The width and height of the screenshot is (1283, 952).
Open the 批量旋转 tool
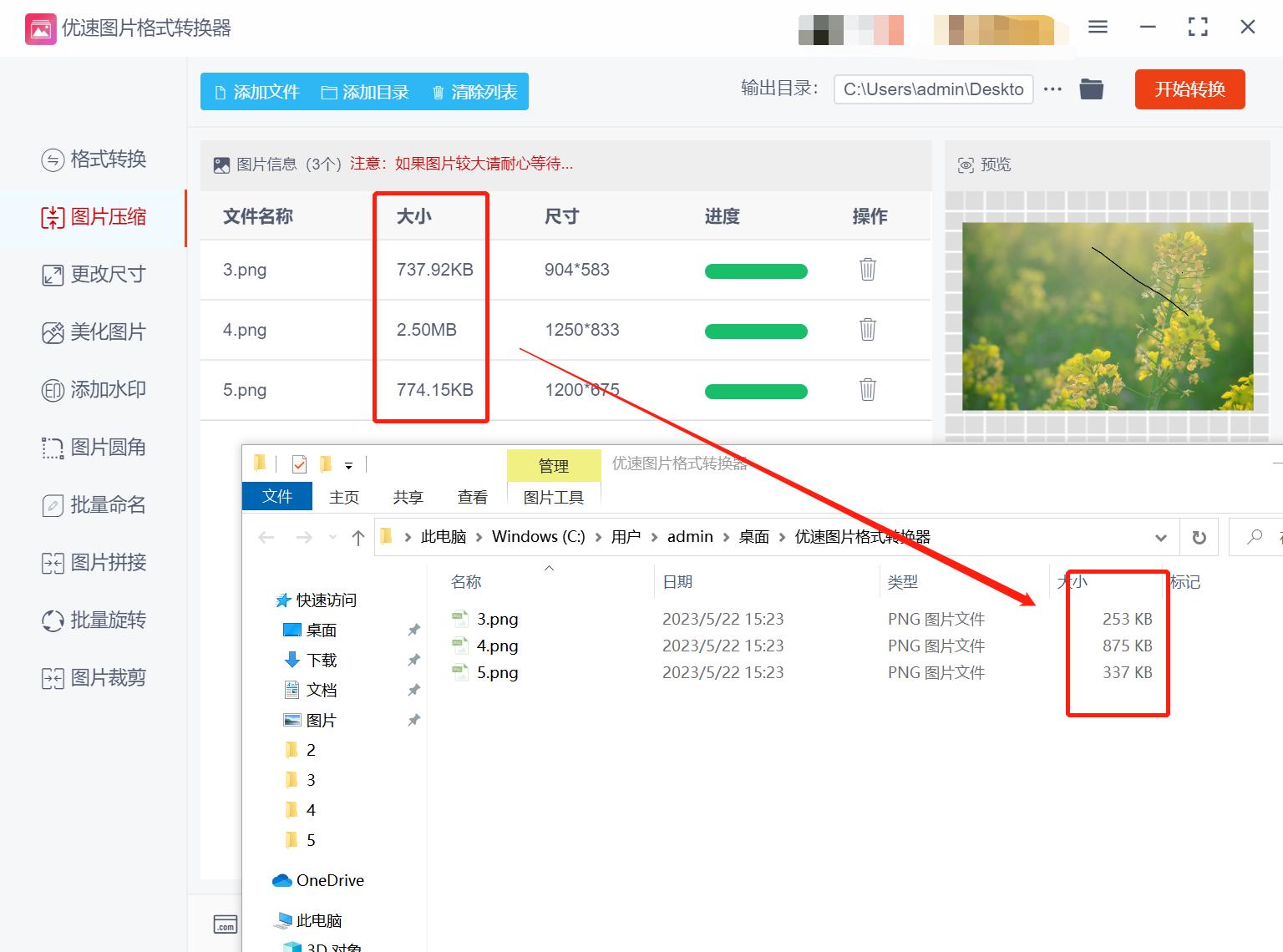click(x=94, y=620)
